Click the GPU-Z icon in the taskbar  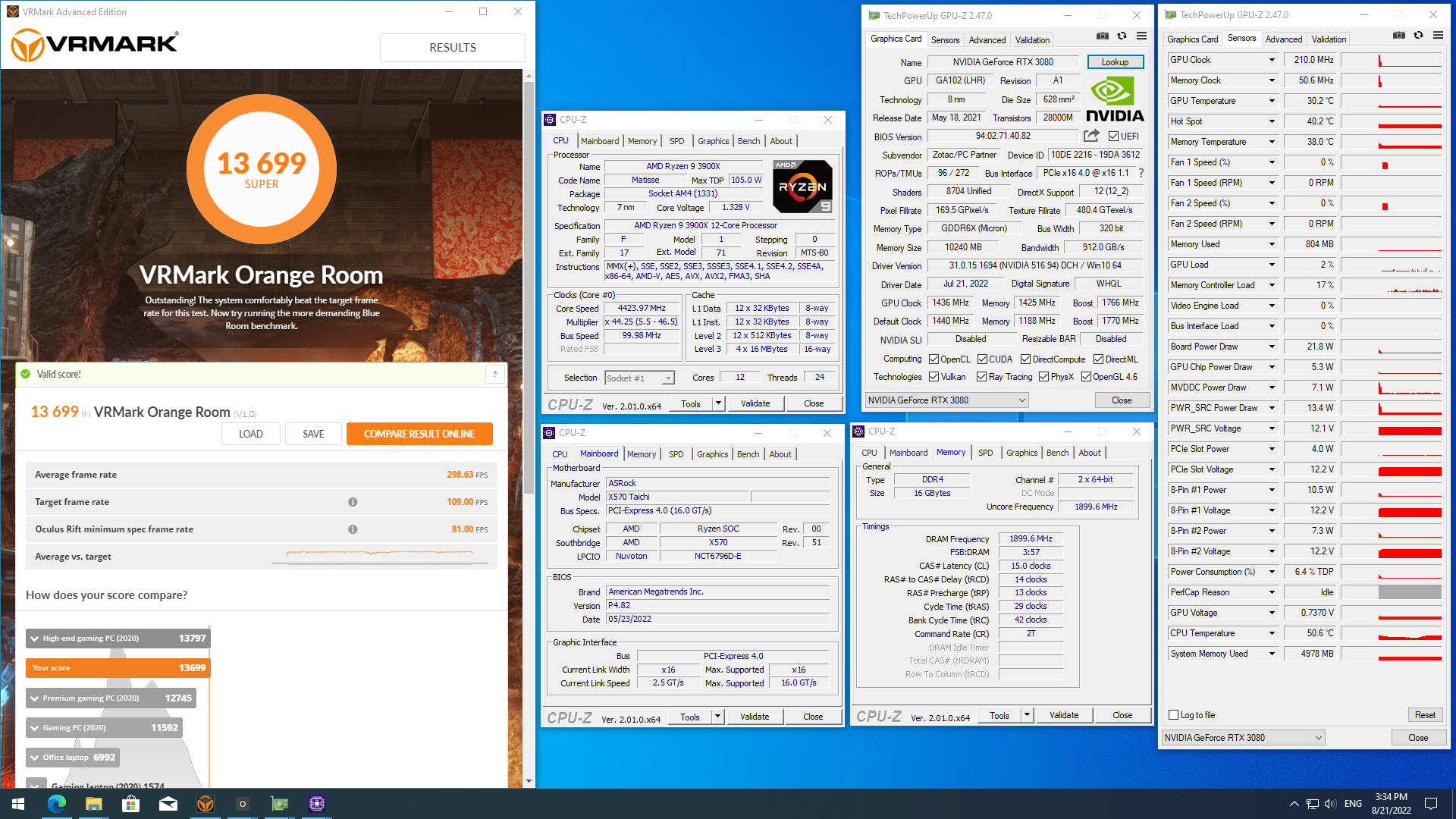(280, 804)
